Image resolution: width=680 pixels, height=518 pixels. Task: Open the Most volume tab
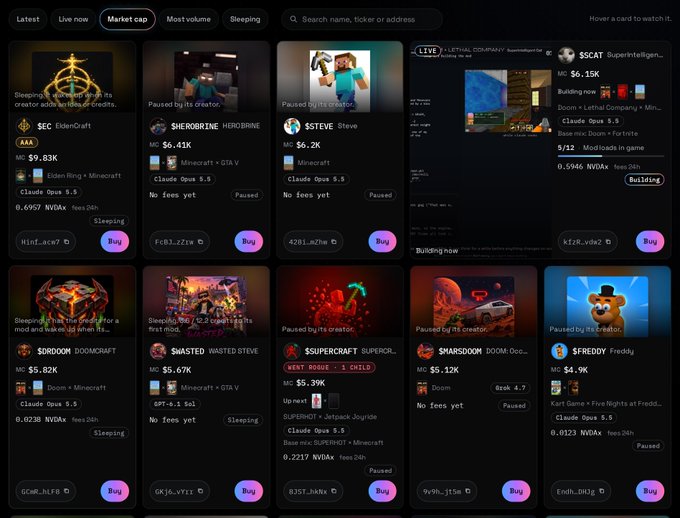pyautogui.click(x=189, y=19)
